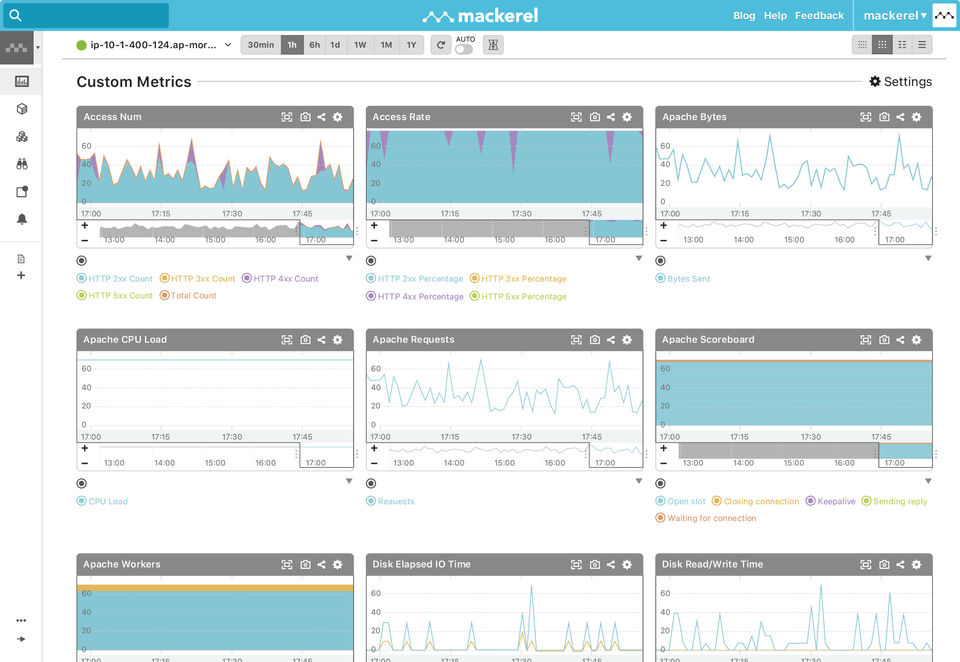Collapse the Apache Scoreboard legend triangle
960x662 pixels.
pos(928,481)
